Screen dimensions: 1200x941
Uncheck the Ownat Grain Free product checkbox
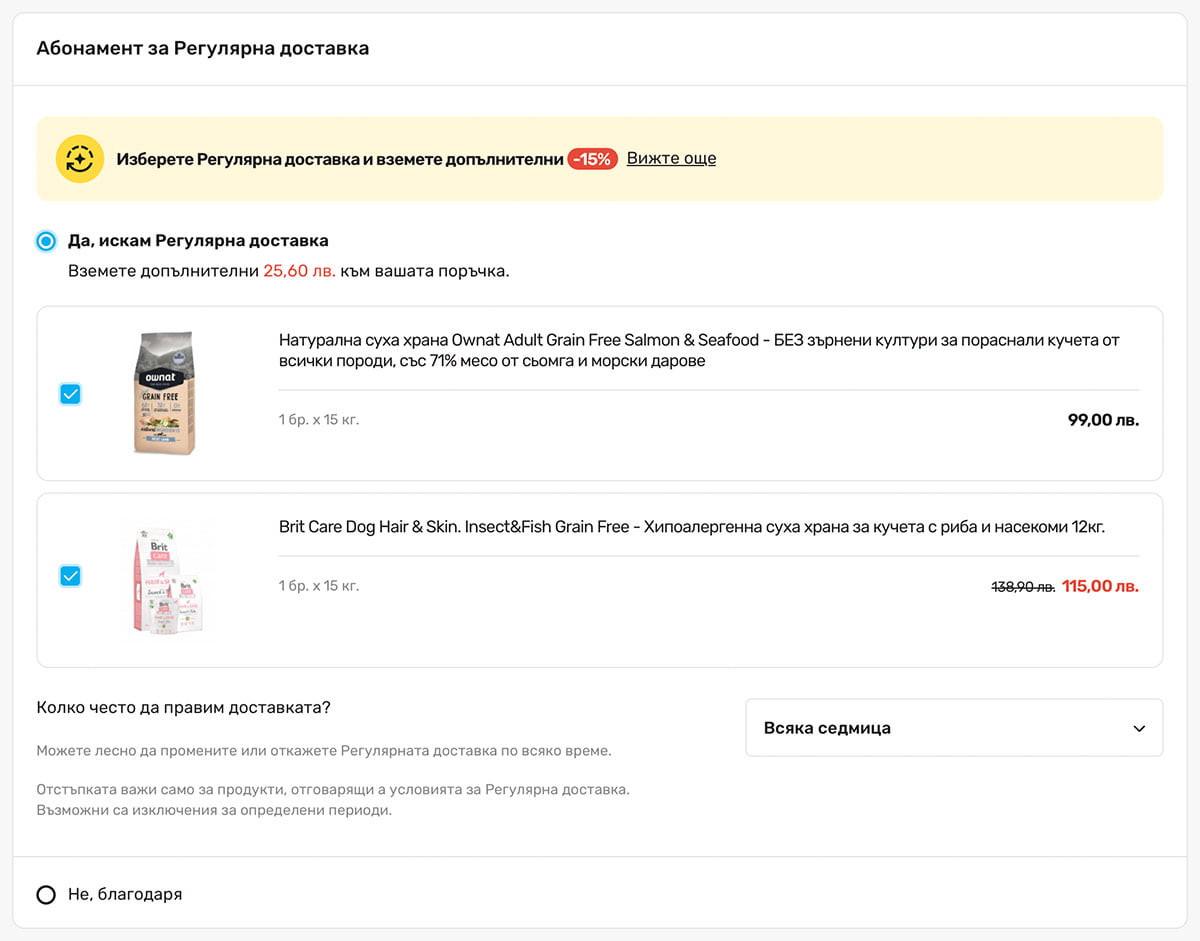70,394
